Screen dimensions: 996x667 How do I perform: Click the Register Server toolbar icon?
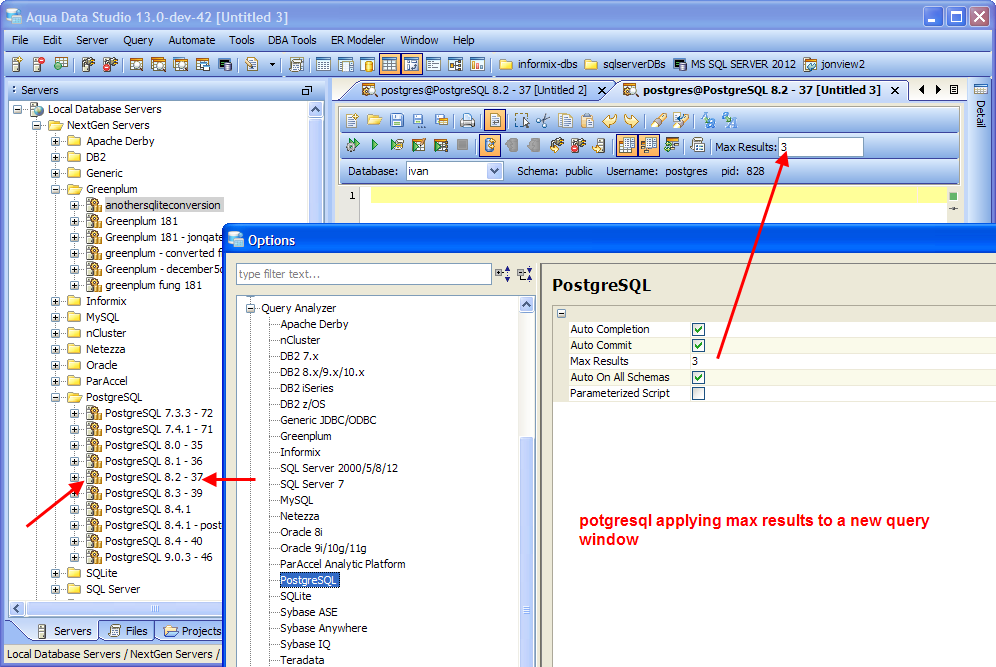(x=17, y=64)
